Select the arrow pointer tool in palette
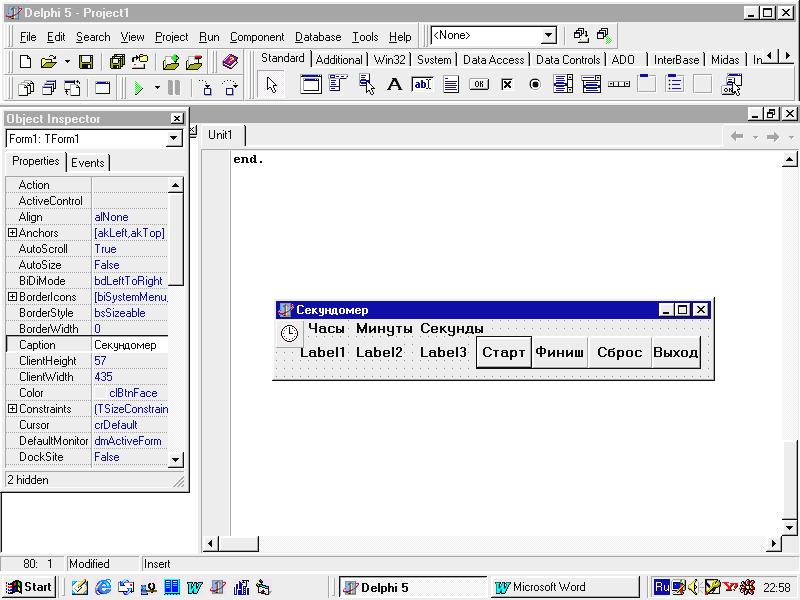This screenshot has width=800, height=600. coord(271,85)
